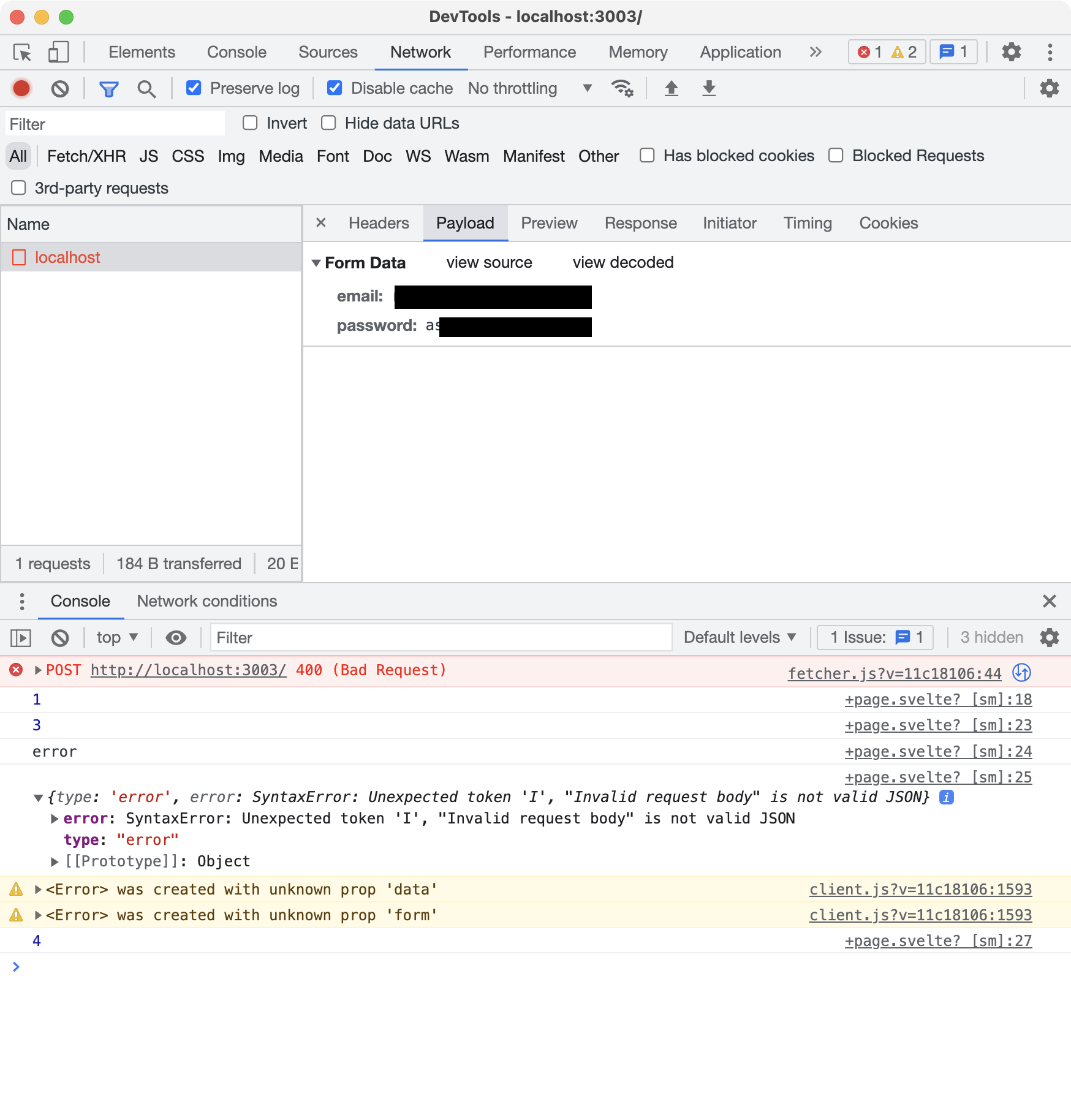Viewport: 1071px width, 1120px height.
Task: Search within network requests
Action: (146, 88)
